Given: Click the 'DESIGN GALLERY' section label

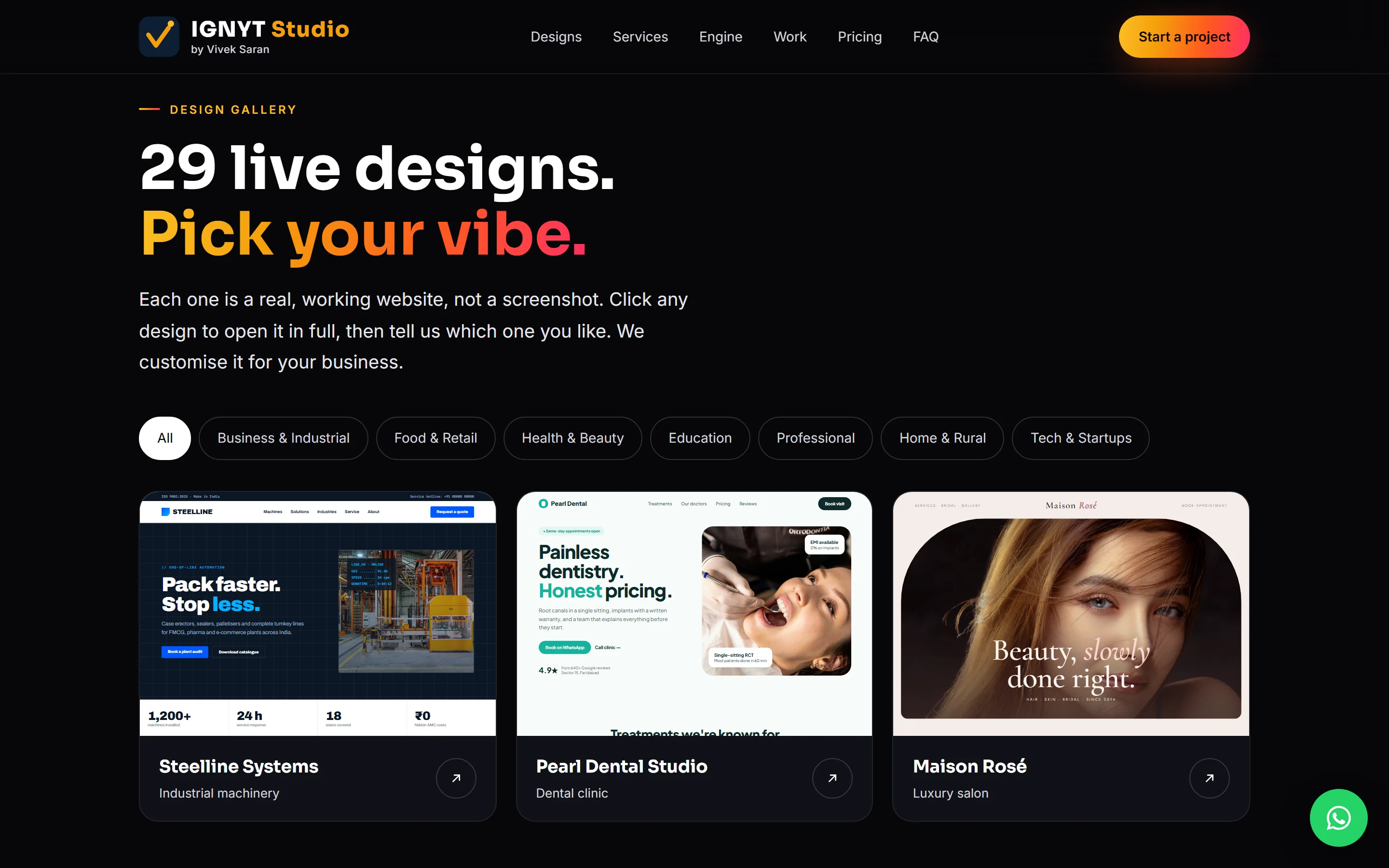Looking at the screenshot, I should point(232,109).
